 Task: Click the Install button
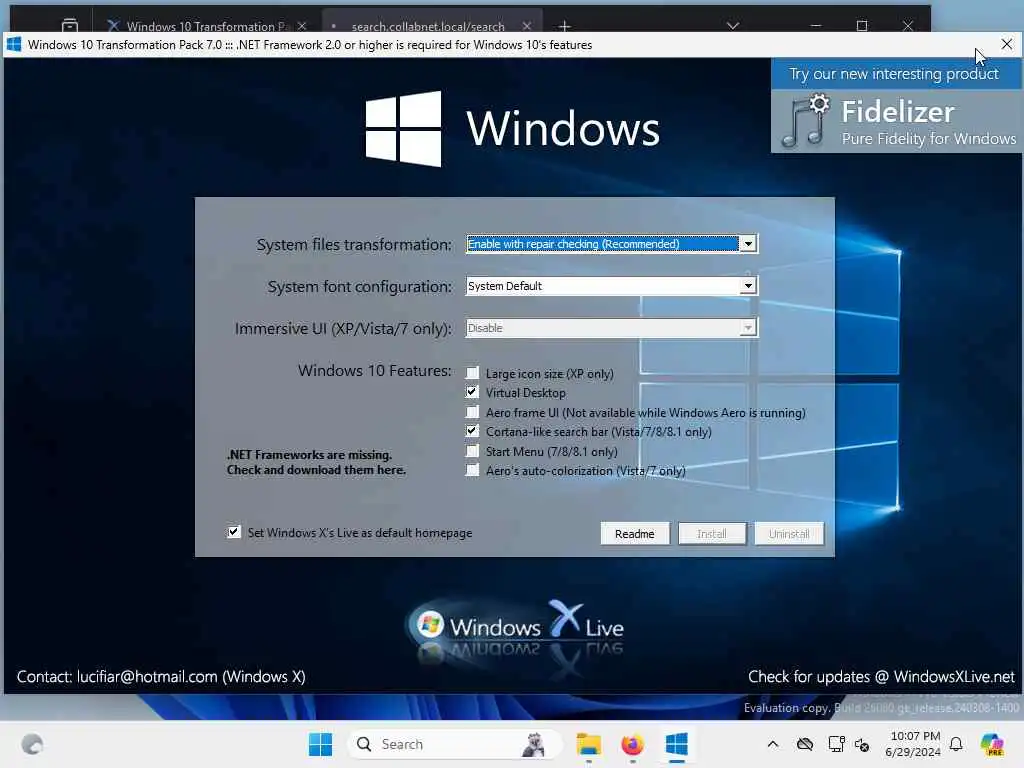coord(711,534)
